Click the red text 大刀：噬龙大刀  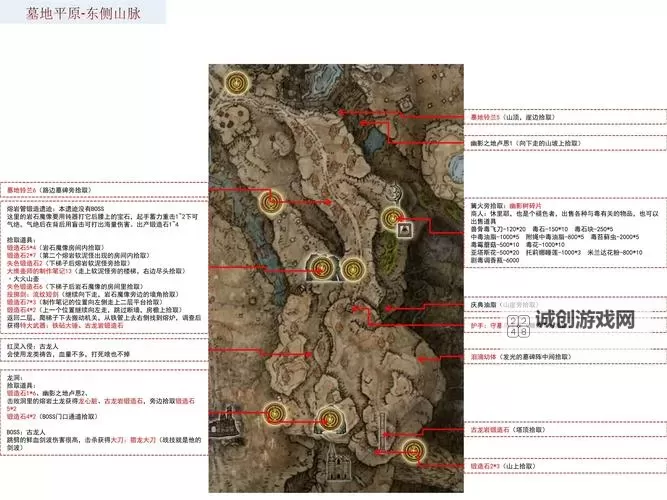134,440
